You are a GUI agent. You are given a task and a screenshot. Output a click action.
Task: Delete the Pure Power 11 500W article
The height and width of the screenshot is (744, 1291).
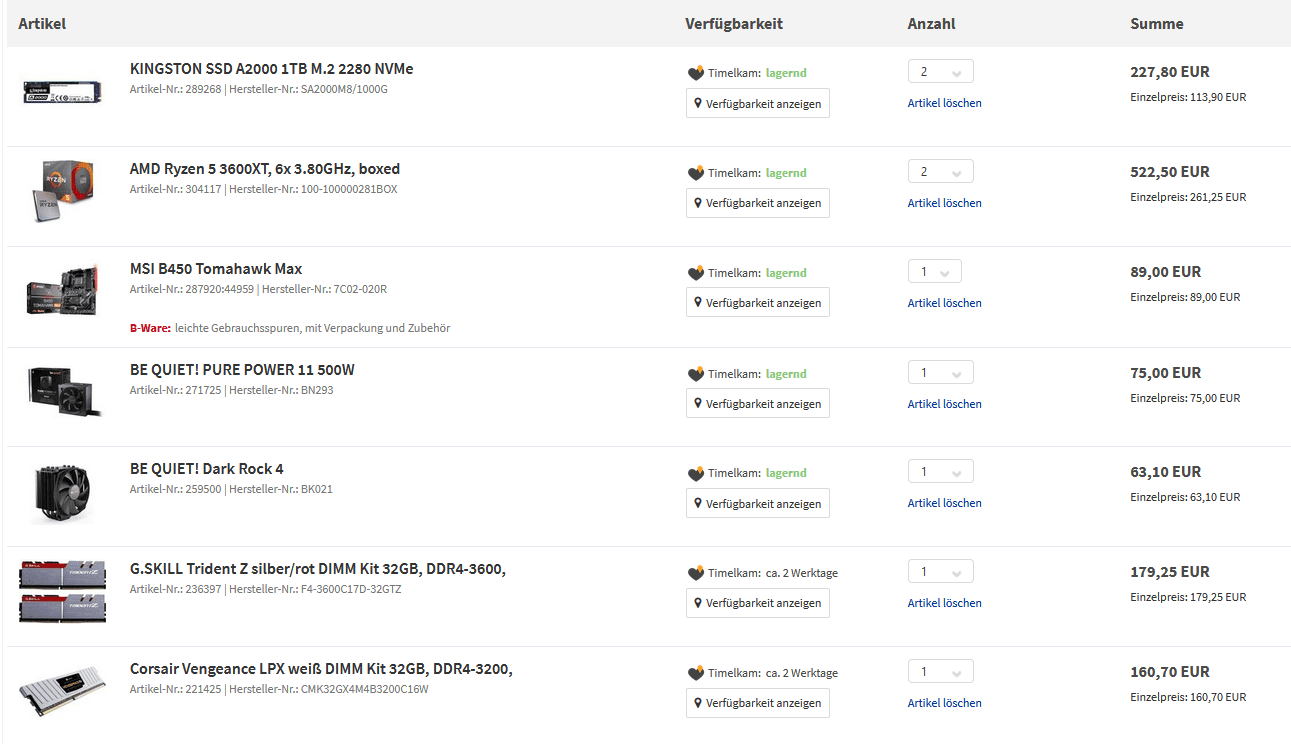945,404
